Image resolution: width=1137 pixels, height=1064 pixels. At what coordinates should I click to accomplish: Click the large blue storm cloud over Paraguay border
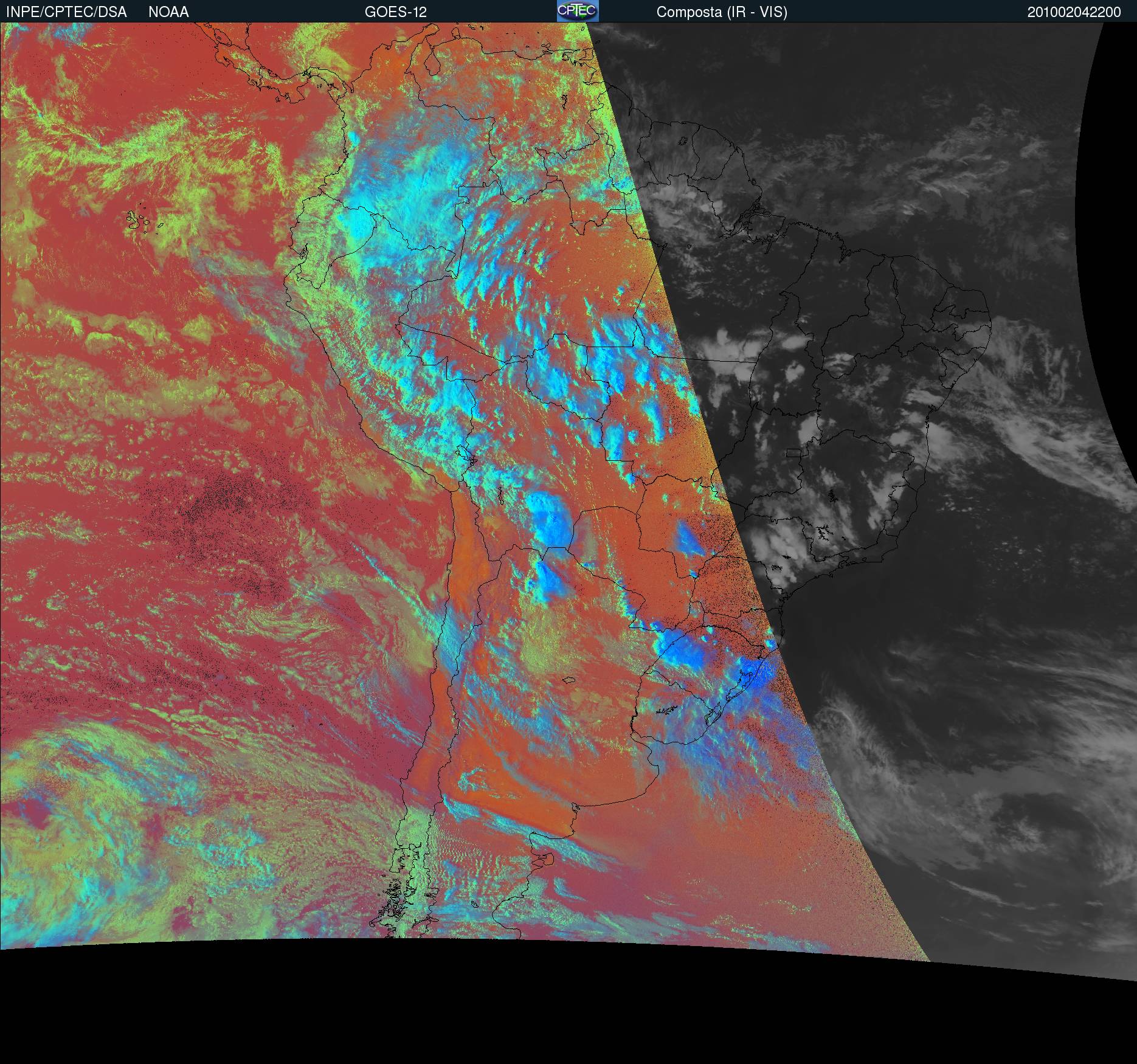(x=549, y=520)
